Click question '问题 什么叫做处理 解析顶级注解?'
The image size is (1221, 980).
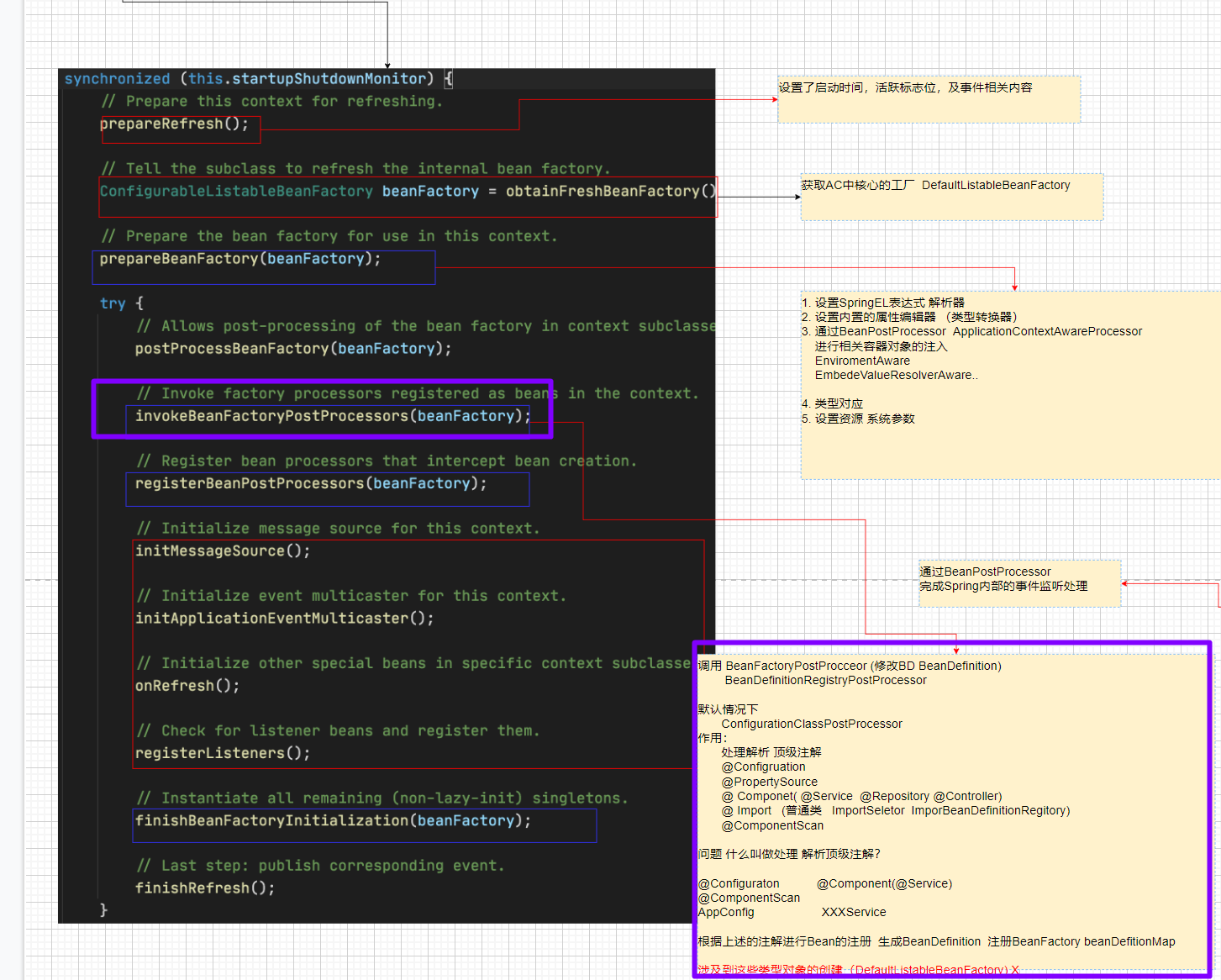[x=789, y=854]
